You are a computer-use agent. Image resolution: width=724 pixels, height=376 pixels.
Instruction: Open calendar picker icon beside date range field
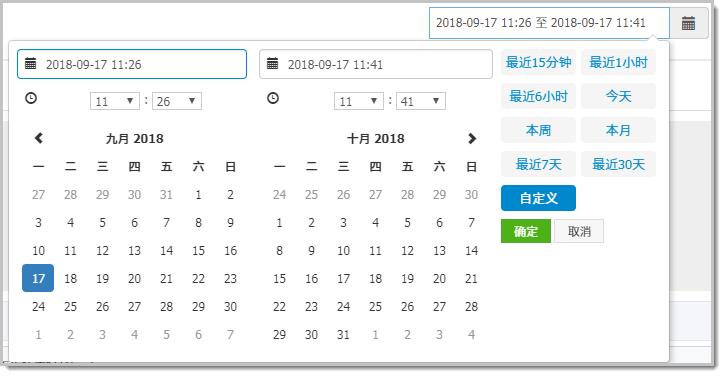pos(688,23)
